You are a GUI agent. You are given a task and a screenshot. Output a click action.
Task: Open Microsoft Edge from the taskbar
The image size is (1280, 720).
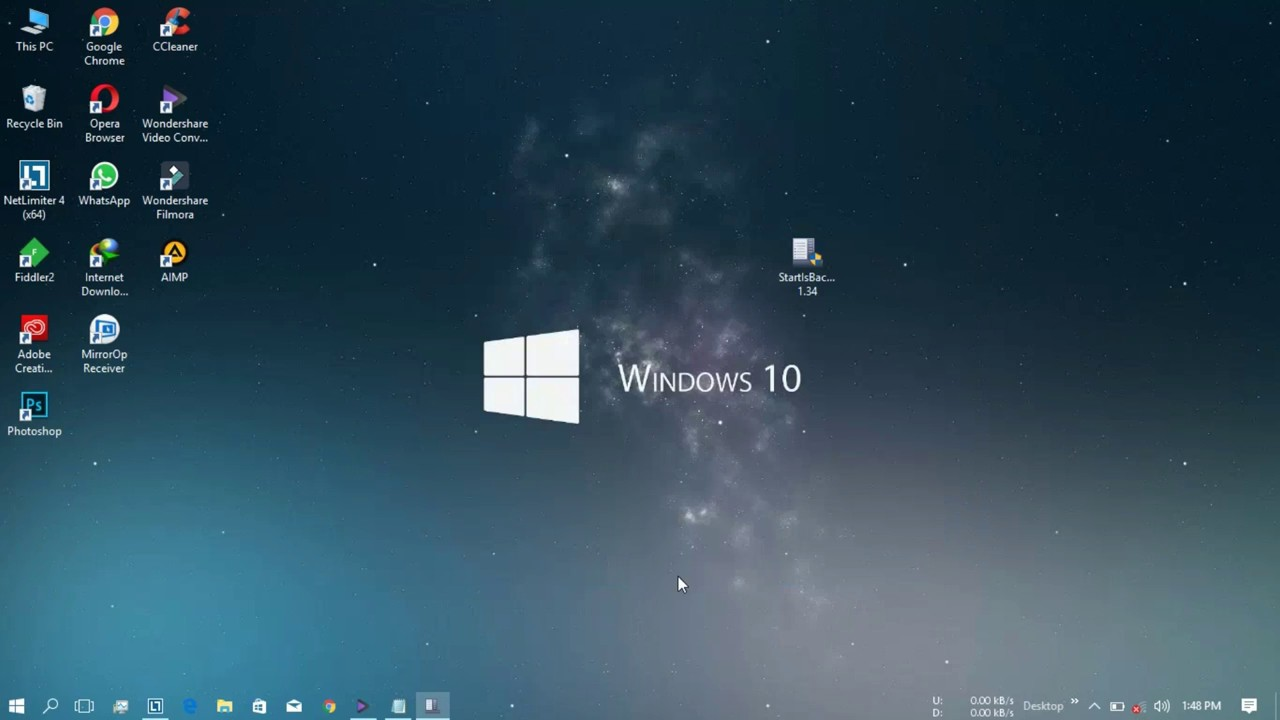pyautogui.click(x=190, y=706)
